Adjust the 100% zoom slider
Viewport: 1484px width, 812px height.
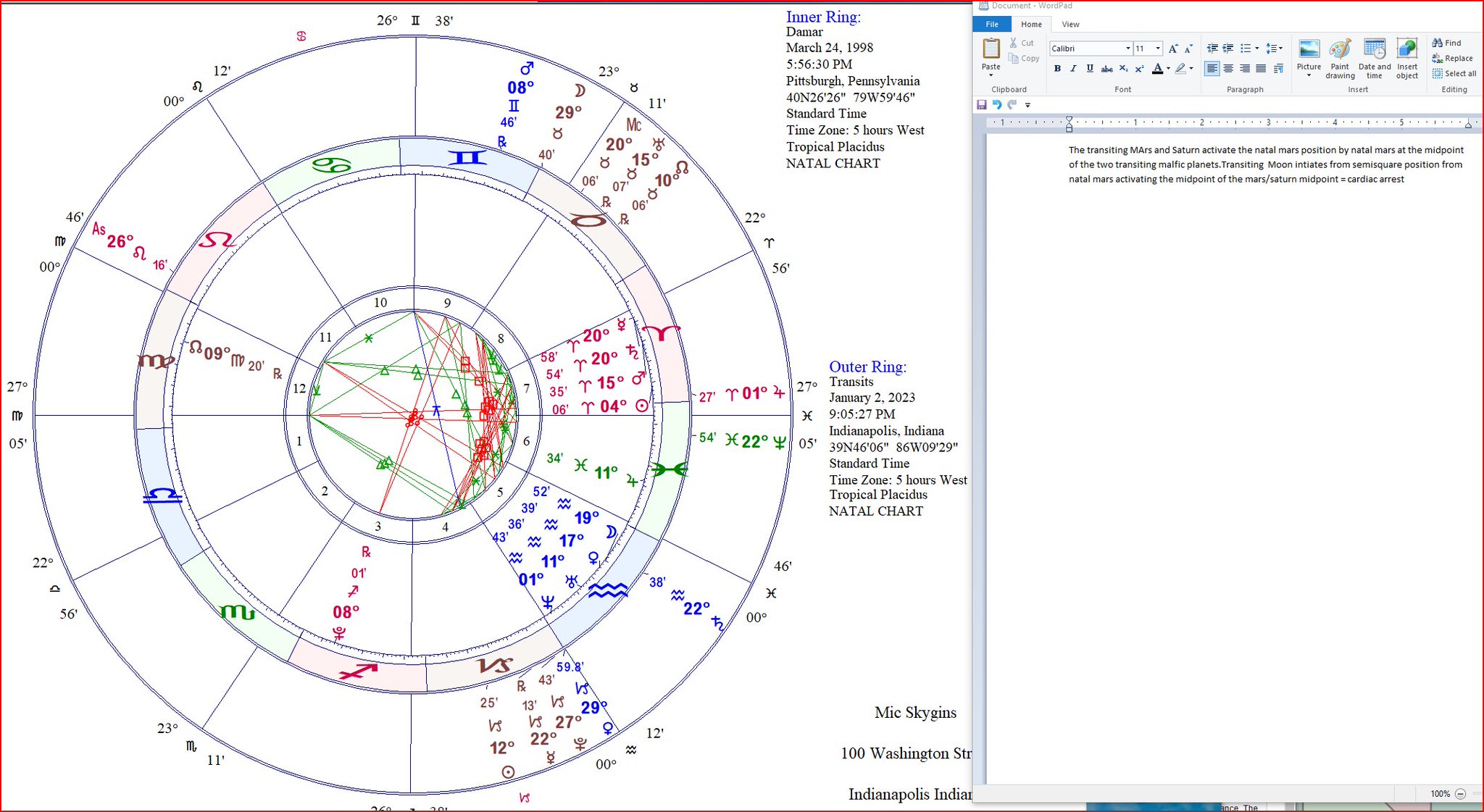click(1441, 793)
